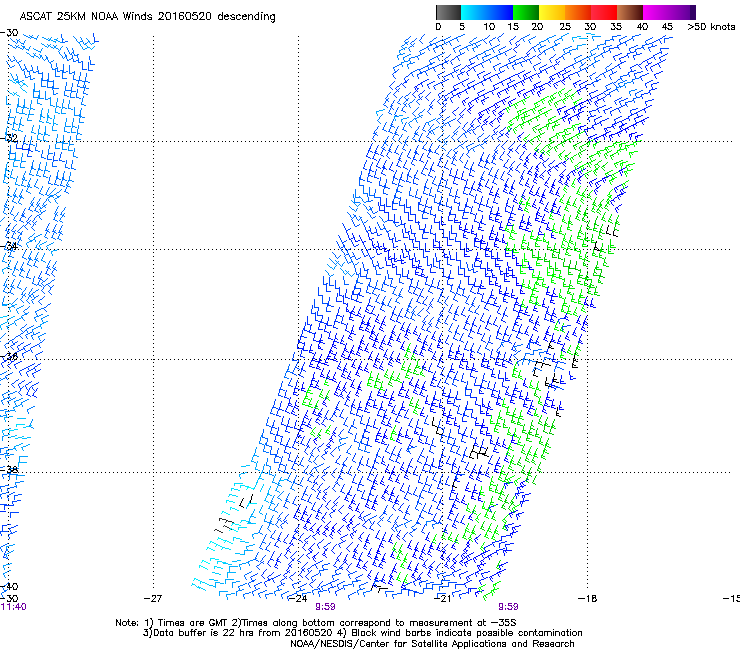740x650 pixels.
Task: Pick the brown 35–40 knots legend segment
Action: tap(630, 12)
